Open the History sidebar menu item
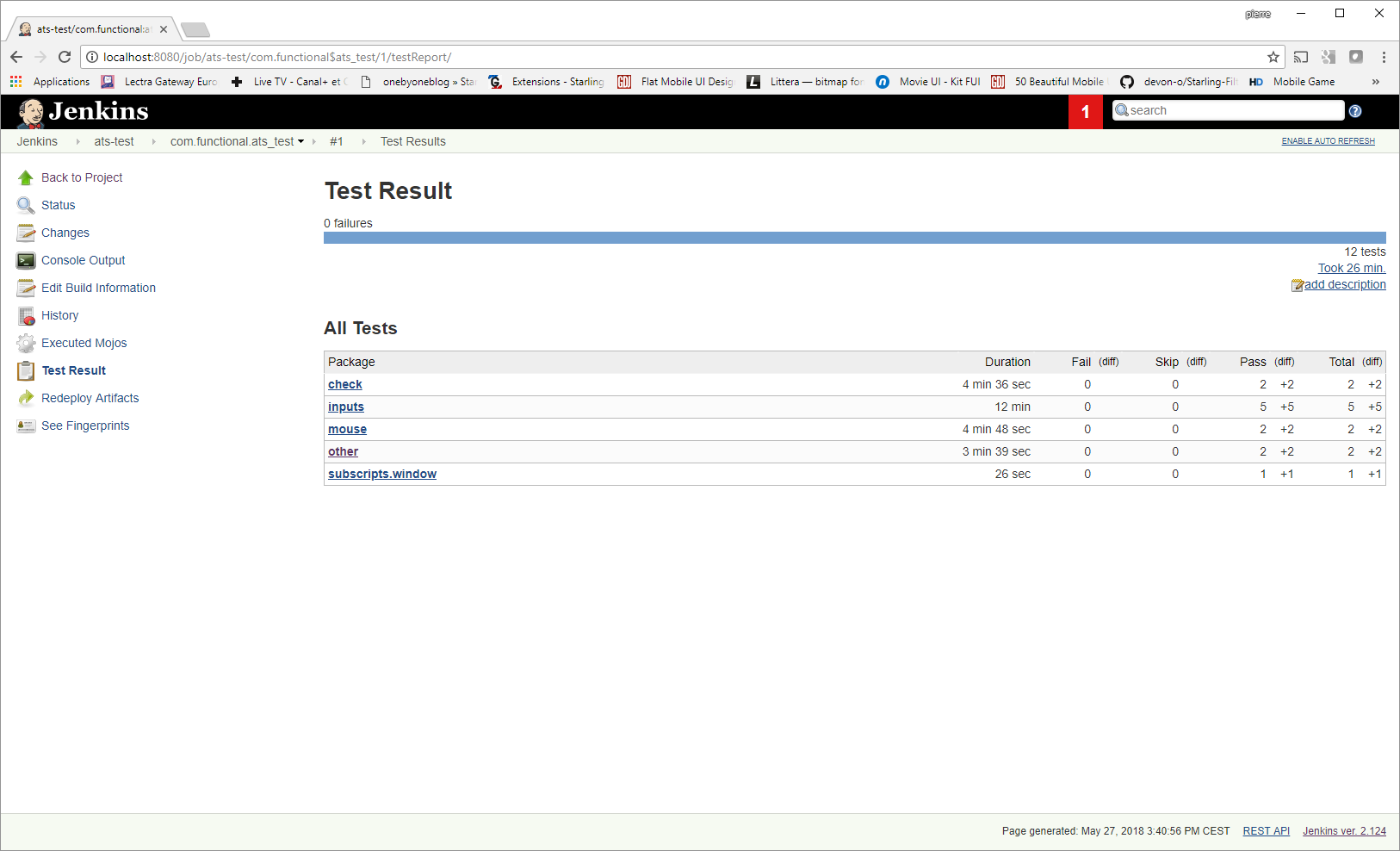The width and height of the screenshot is (1400, 851). click(x=60, y=315)
